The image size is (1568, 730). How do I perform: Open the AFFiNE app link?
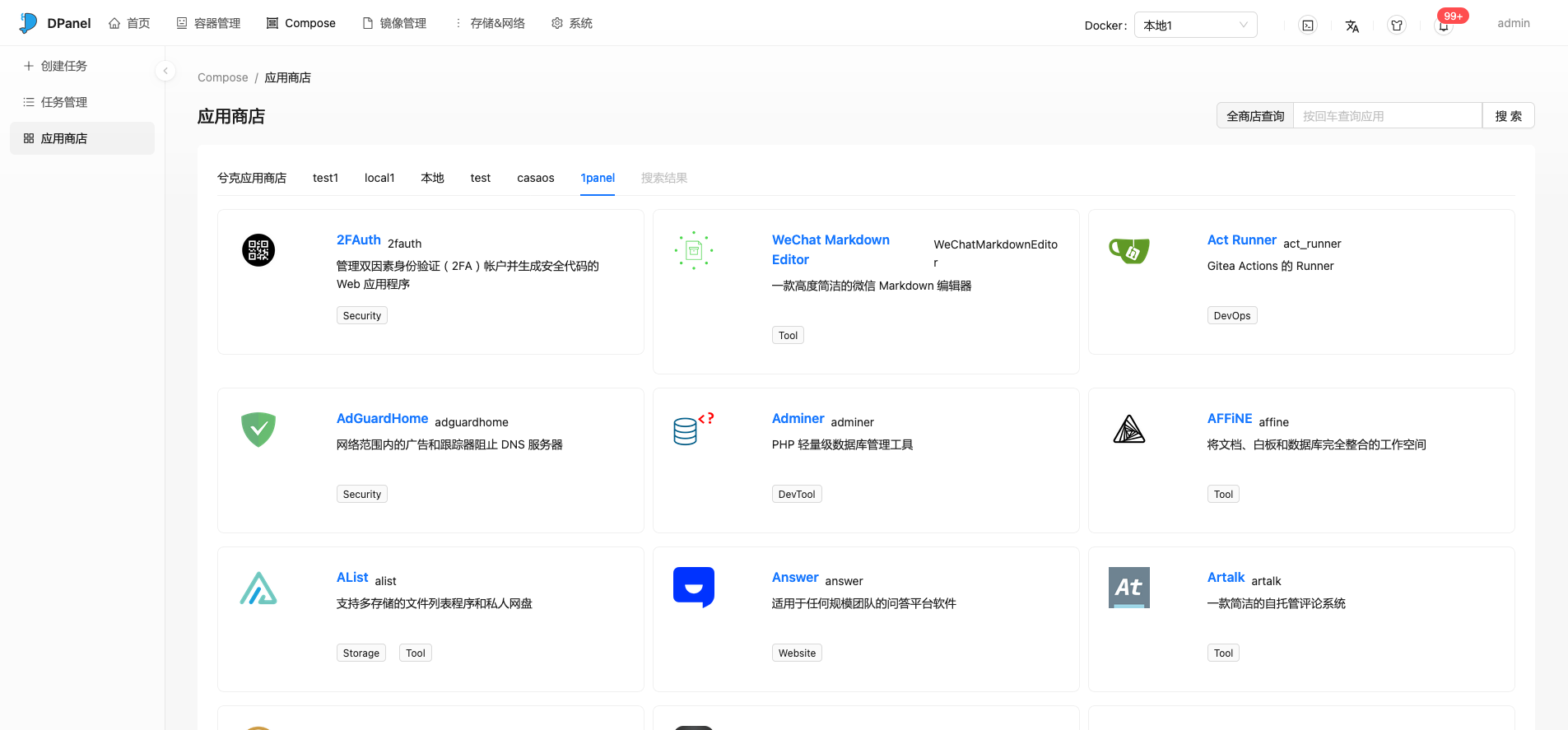pyautogui.click(x=1230, y=418)
